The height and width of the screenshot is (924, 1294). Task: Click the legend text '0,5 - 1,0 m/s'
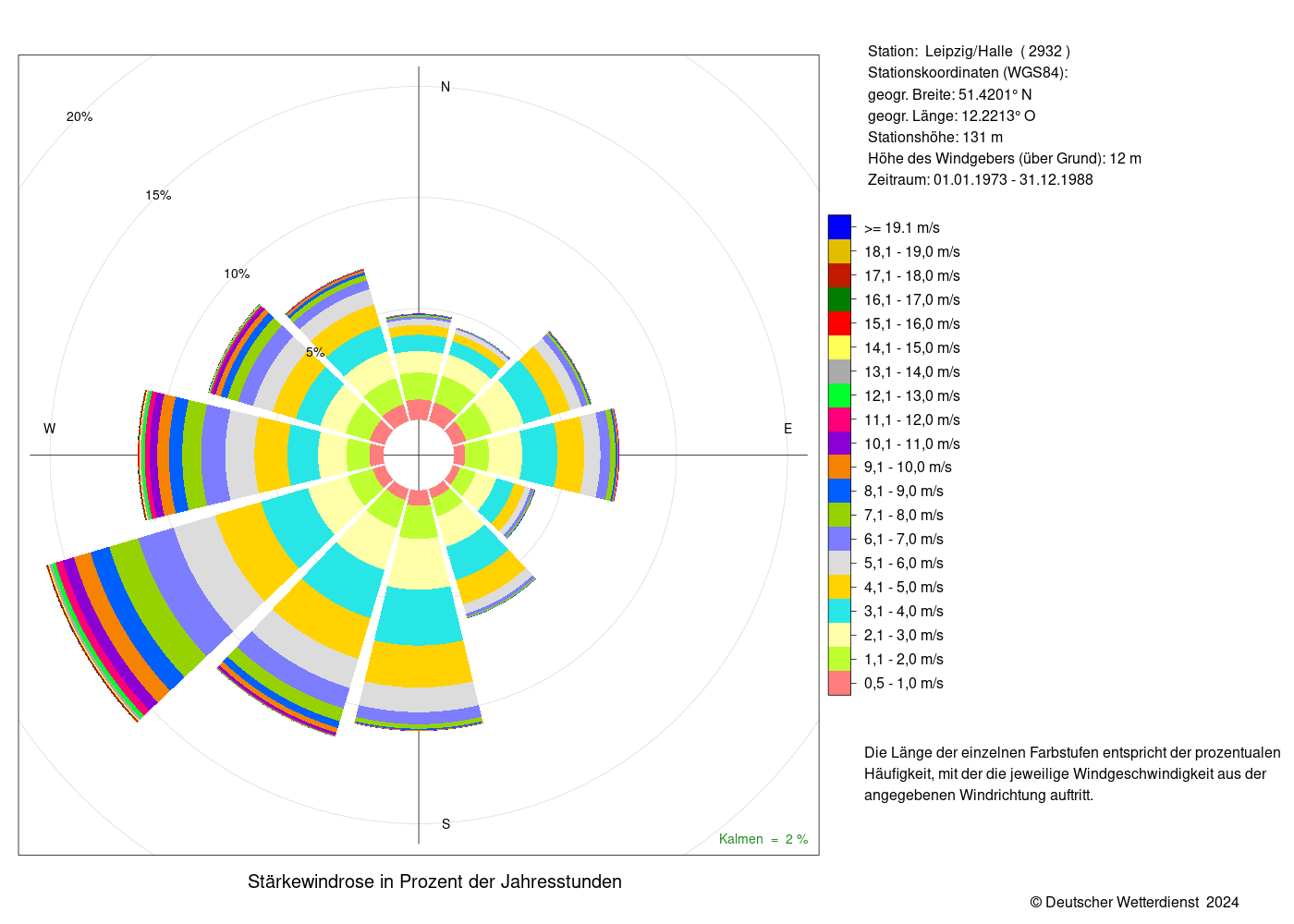[x=904, y=684]
